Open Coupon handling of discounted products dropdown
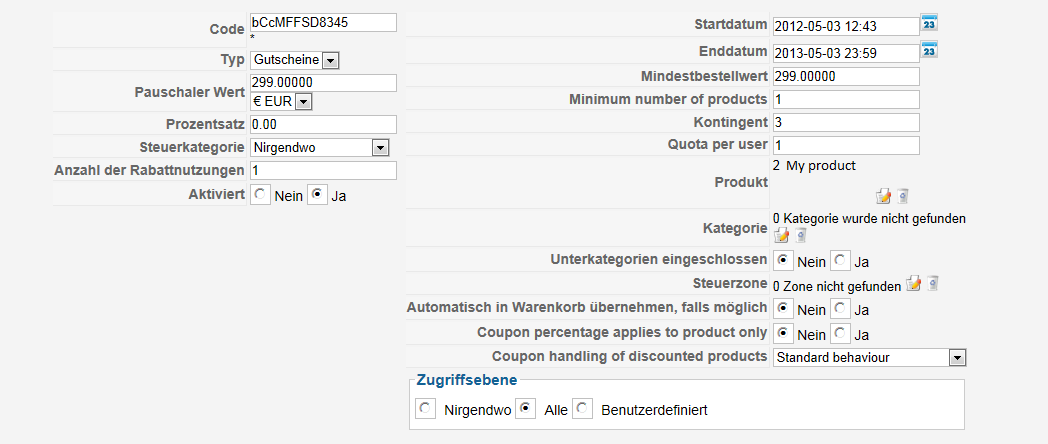 [x=957, y=357]
